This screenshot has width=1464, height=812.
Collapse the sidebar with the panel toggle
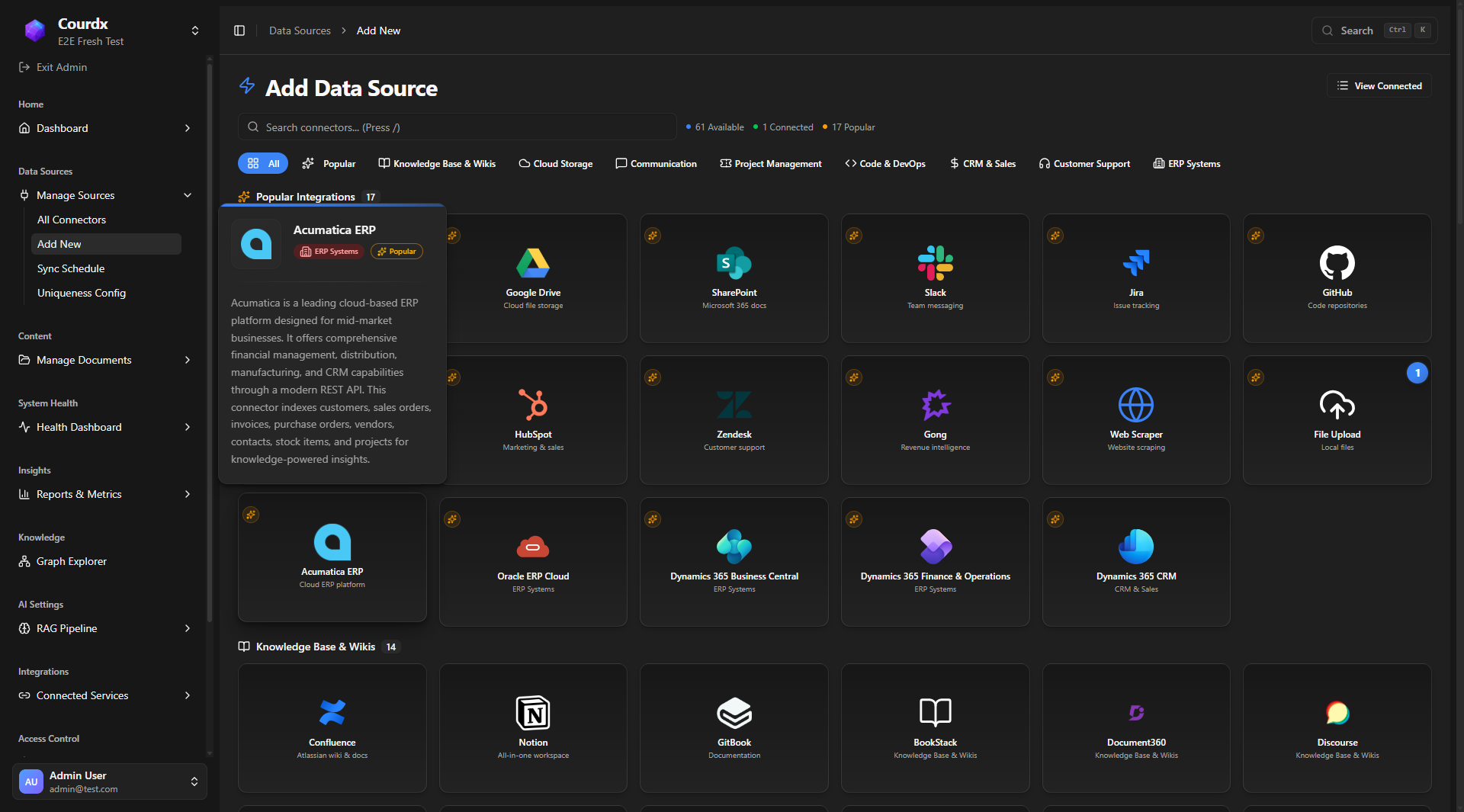[x=239, y=30]
